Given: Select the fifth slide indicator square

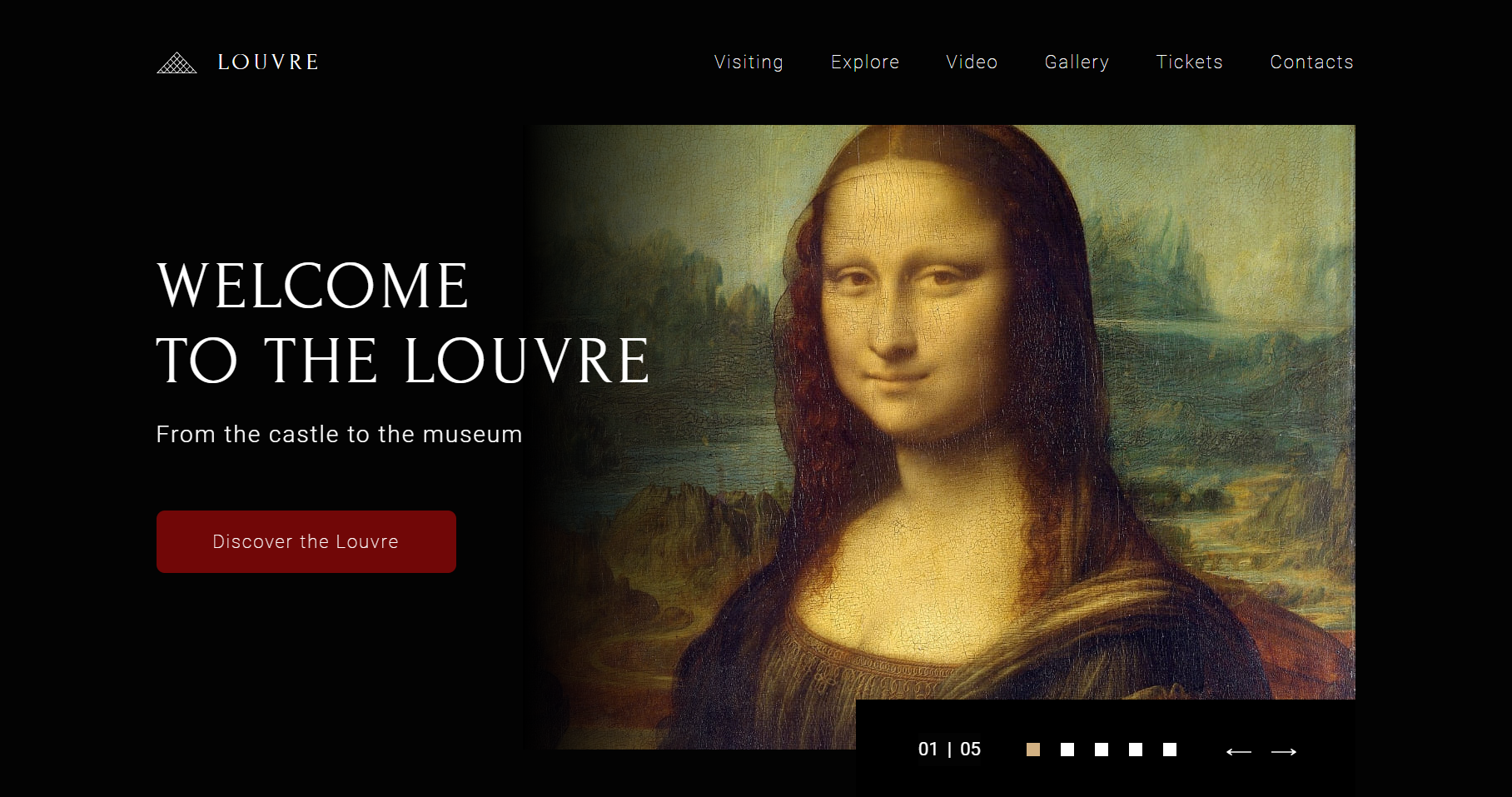Looking at the screenshot, I should [x=1170, y=750].
